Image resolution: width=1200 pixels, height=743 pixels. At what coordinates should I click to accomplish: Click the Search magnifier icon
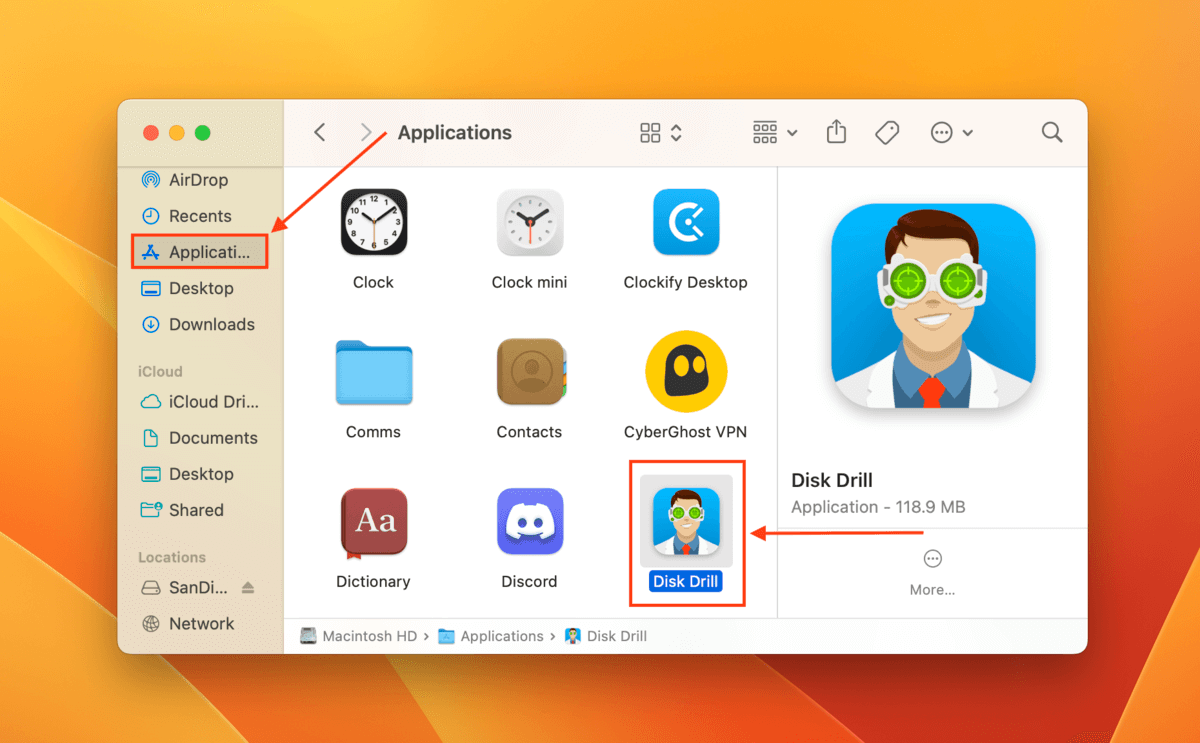tap(1051, 132)
